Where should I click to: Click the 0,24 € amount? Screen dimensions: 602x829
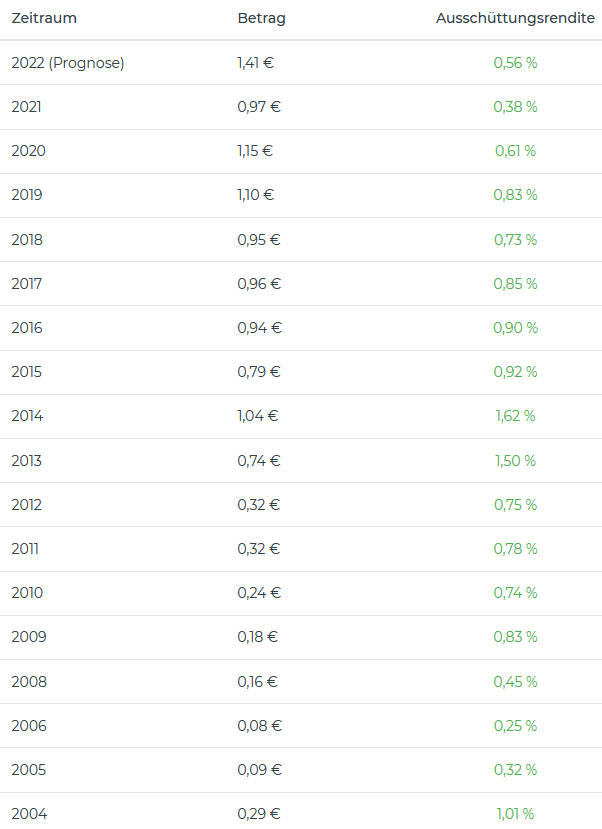click(259, 592)
